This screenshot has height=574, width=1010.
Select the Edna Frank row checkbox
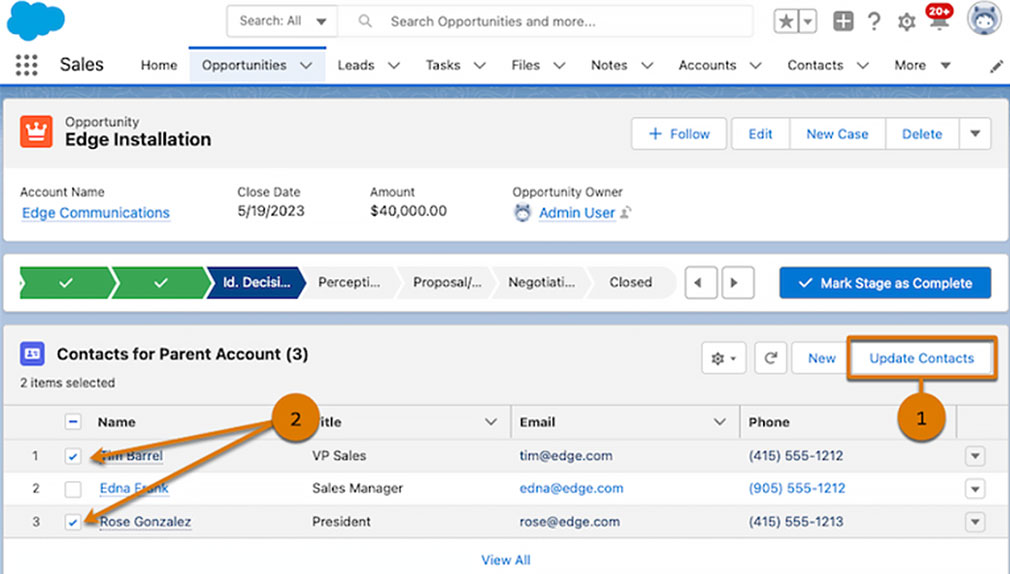(x=73, y=489)
